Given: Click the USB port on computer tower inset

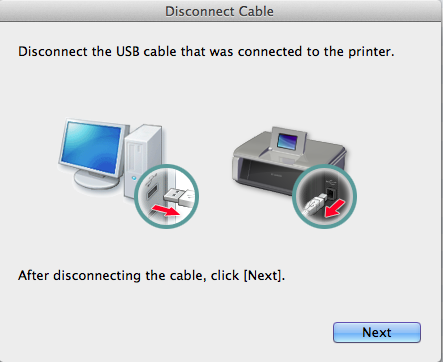Looking at the screenshot, I should [x=152, y=192].
